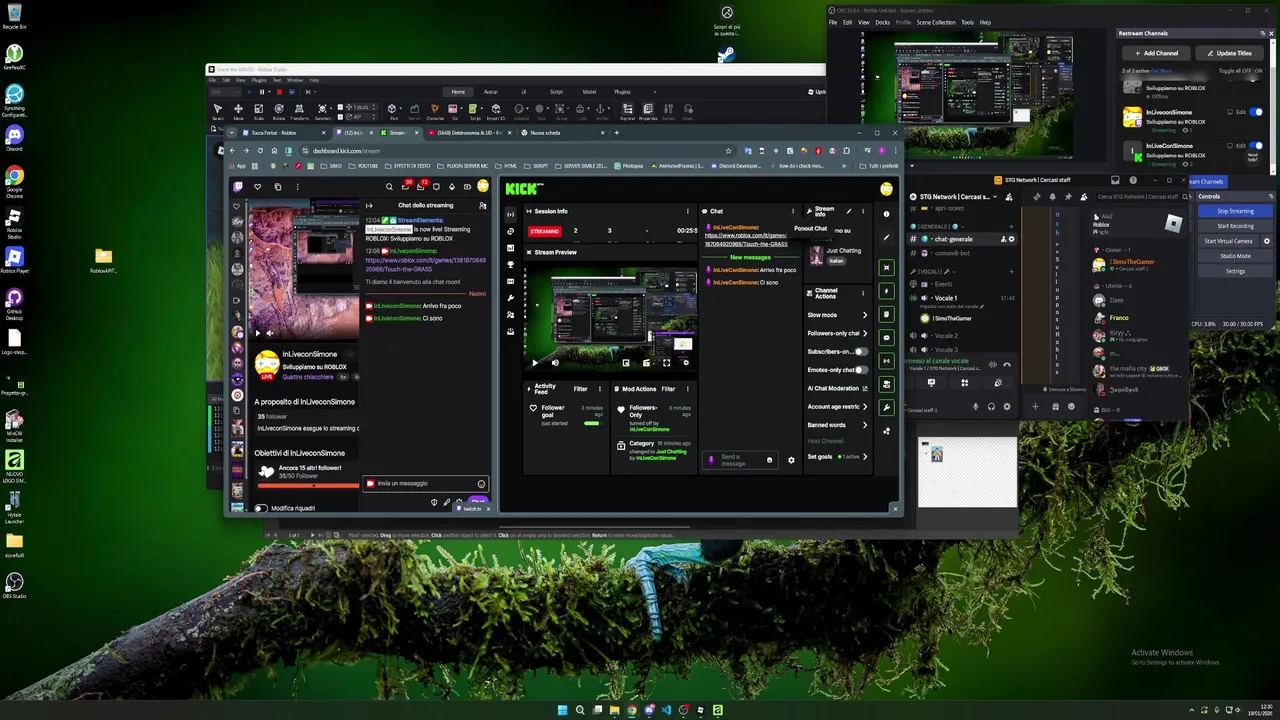1280x720 pixels.
Task: Click the Kick lightning quick-action icon
Action: pyautogui.click(x=886, y=291)
